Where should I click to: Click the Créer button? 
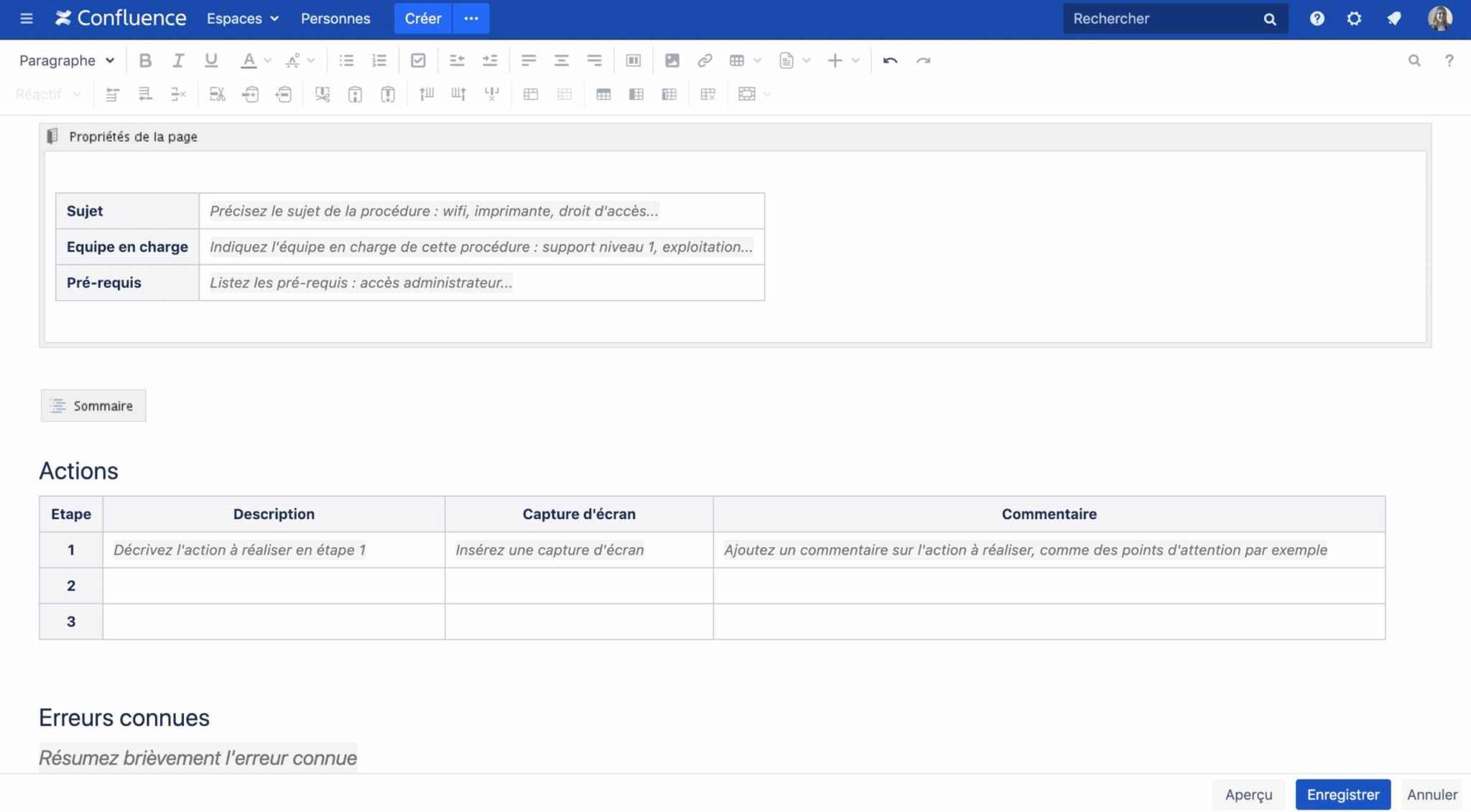[x=422, y=19]
